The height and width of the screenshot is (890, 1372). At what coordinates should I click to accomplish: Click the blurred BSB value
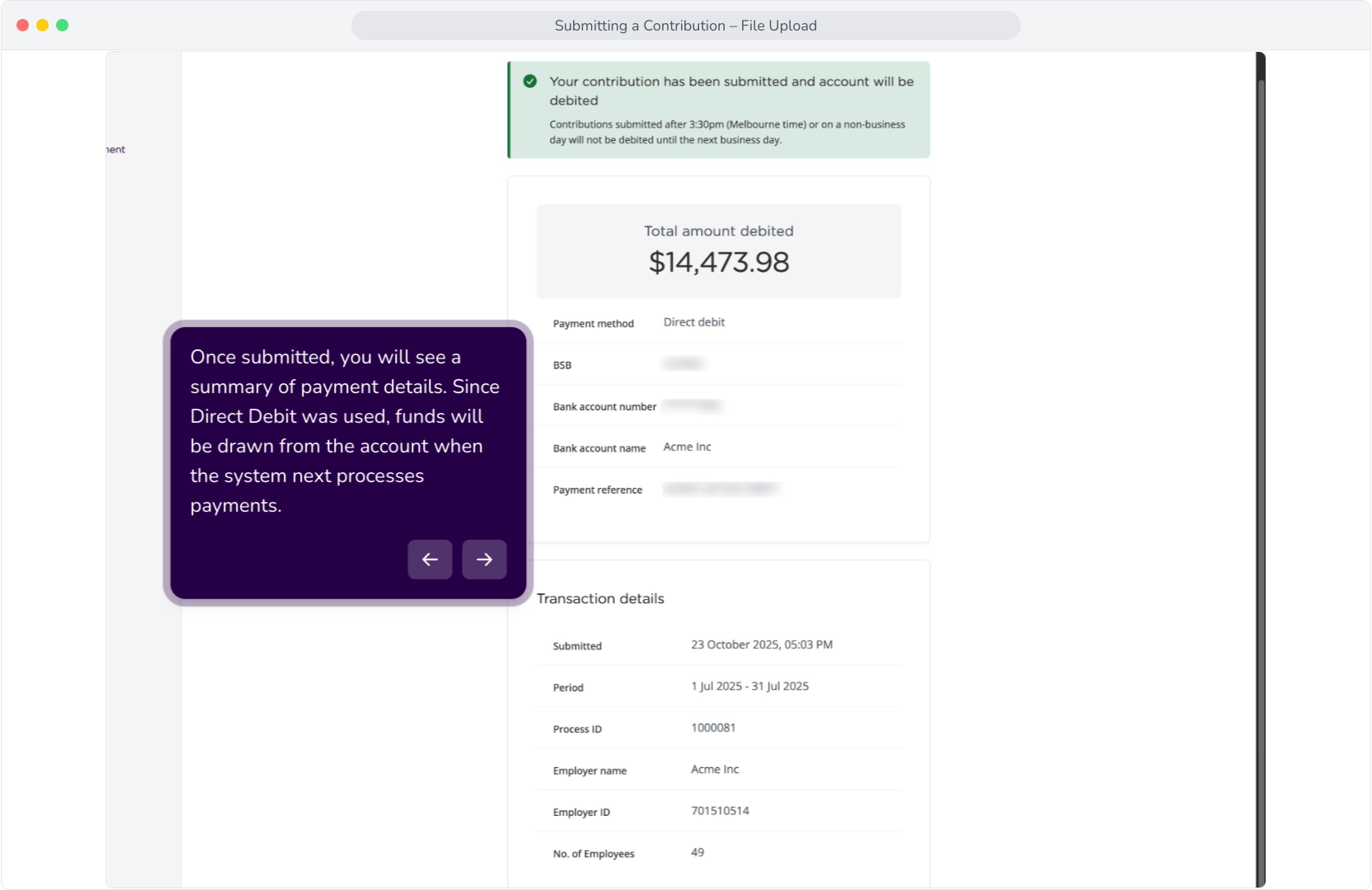point(684,363)
